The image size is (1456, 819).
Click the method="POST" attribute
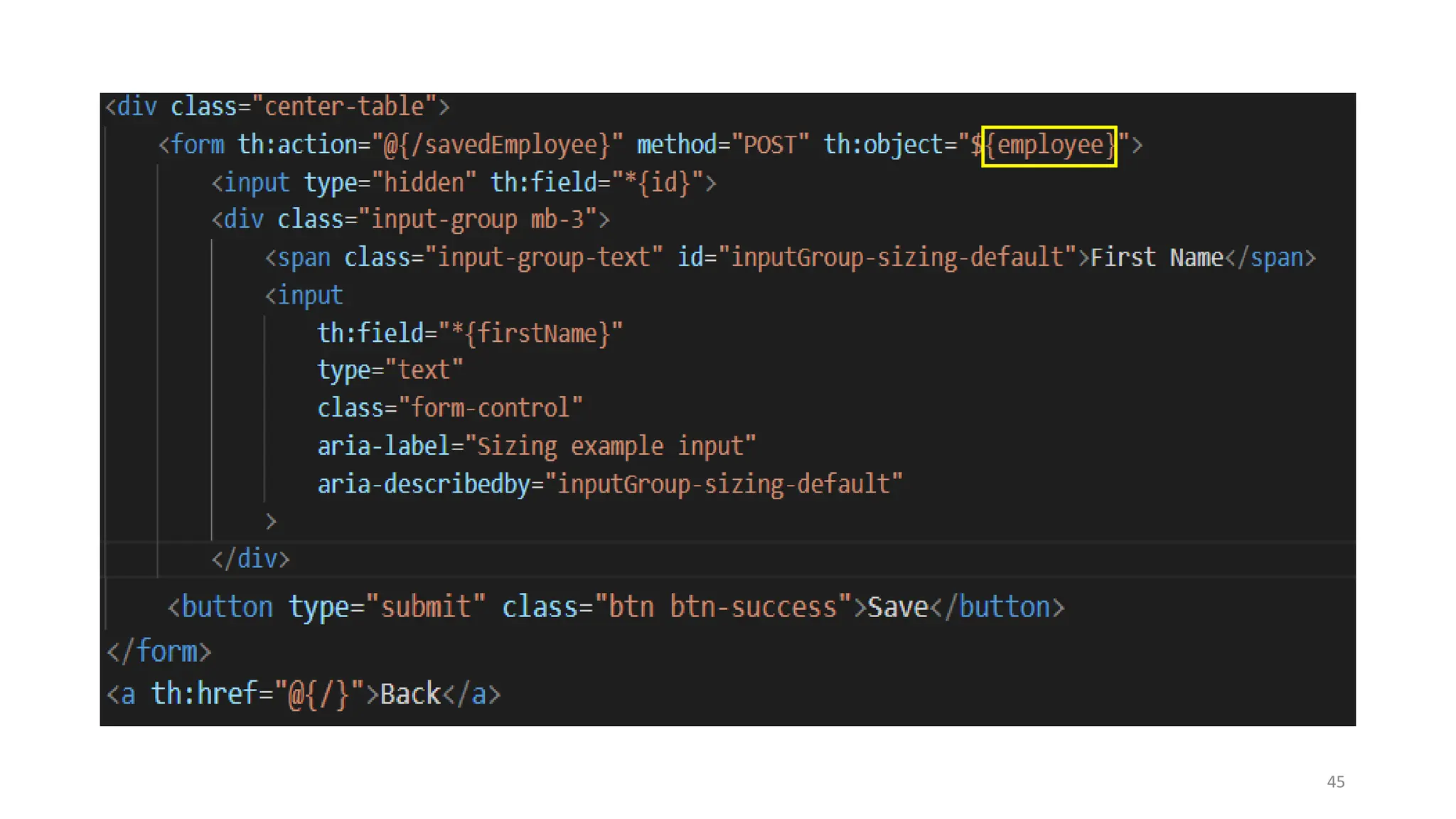[x=722, y=145]
